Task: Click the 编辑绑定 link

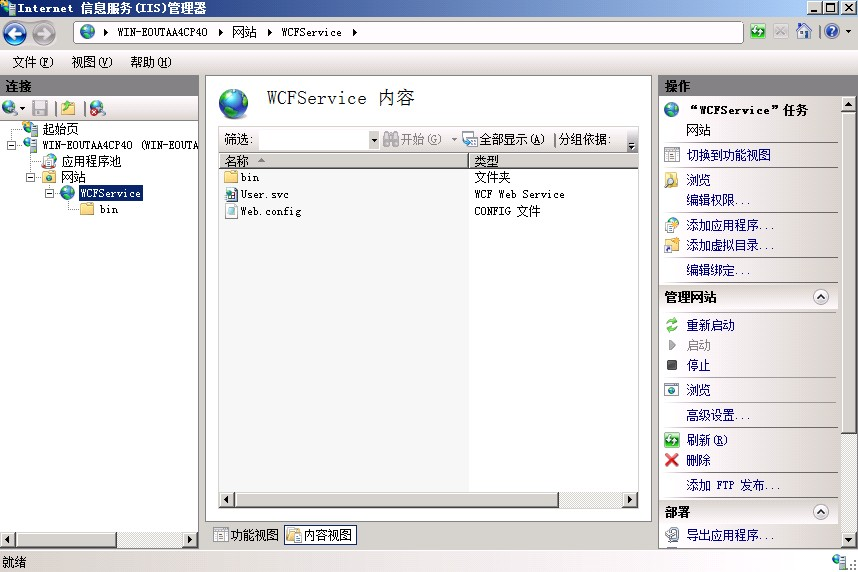Action: (717, 270)
